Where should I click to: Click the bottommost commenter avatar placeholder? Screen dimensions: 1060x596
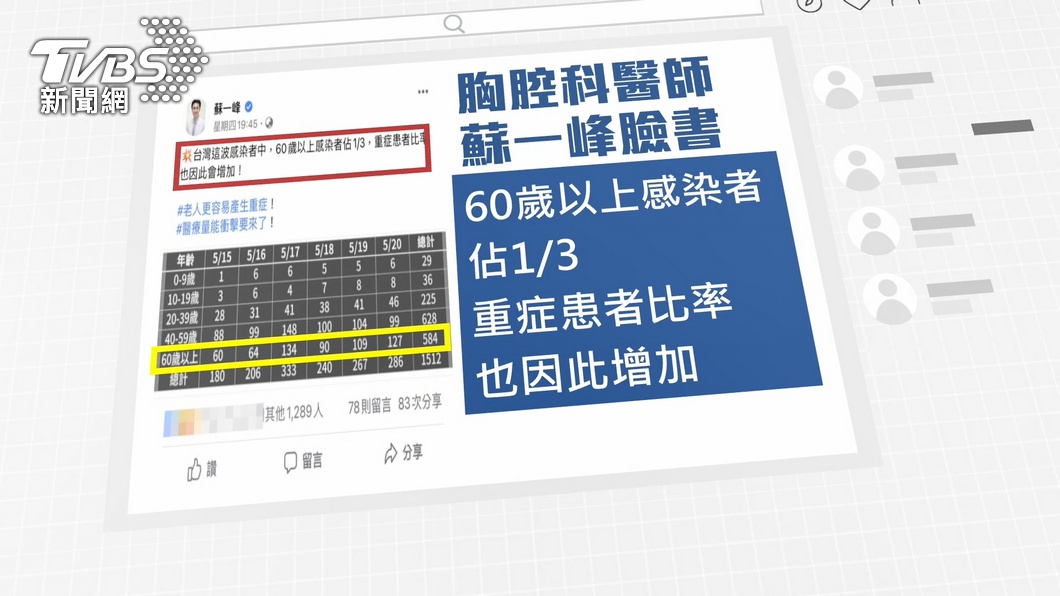click(890, 299)
